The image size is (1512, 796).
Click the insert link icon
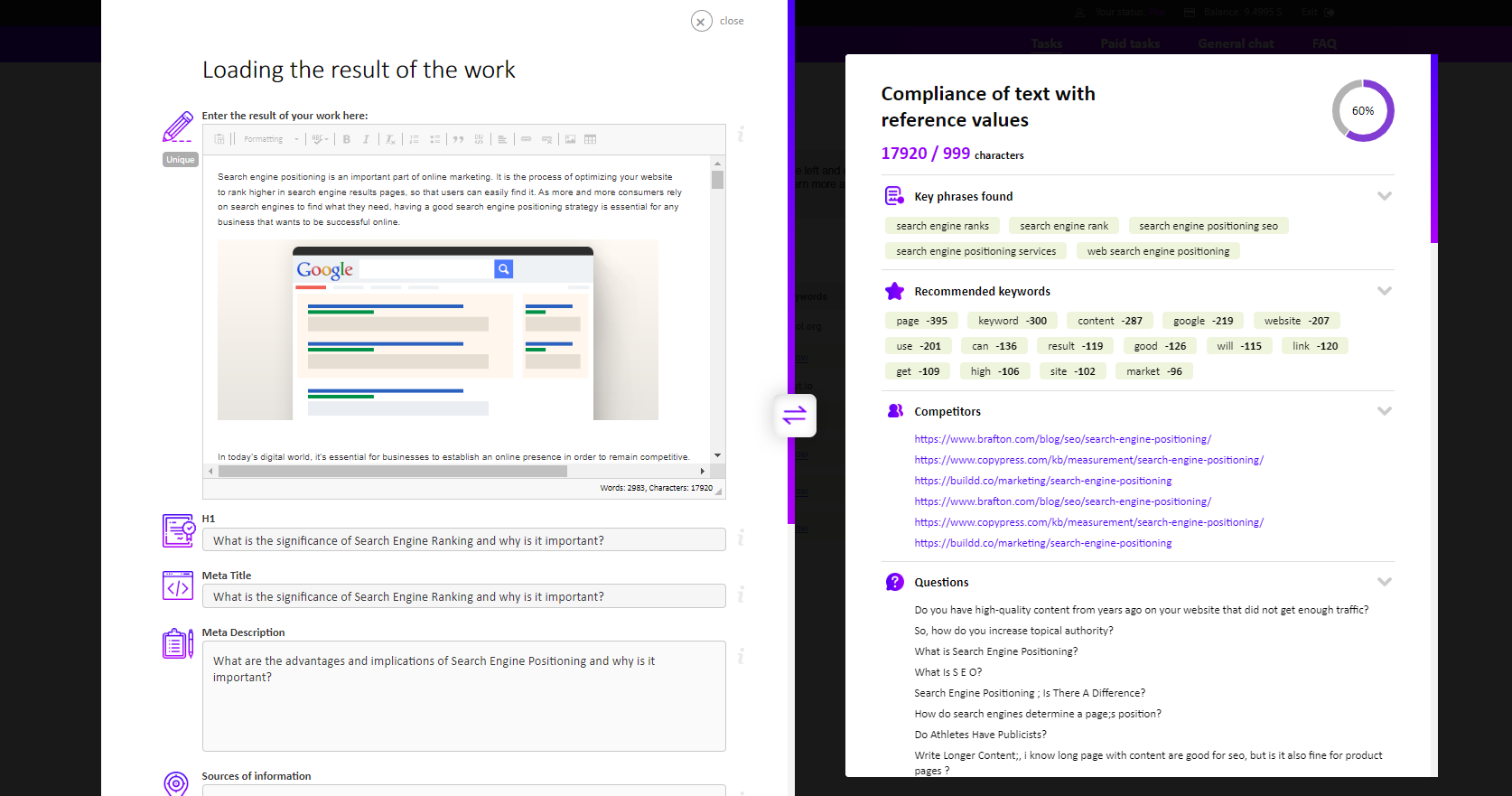[527, 139]
